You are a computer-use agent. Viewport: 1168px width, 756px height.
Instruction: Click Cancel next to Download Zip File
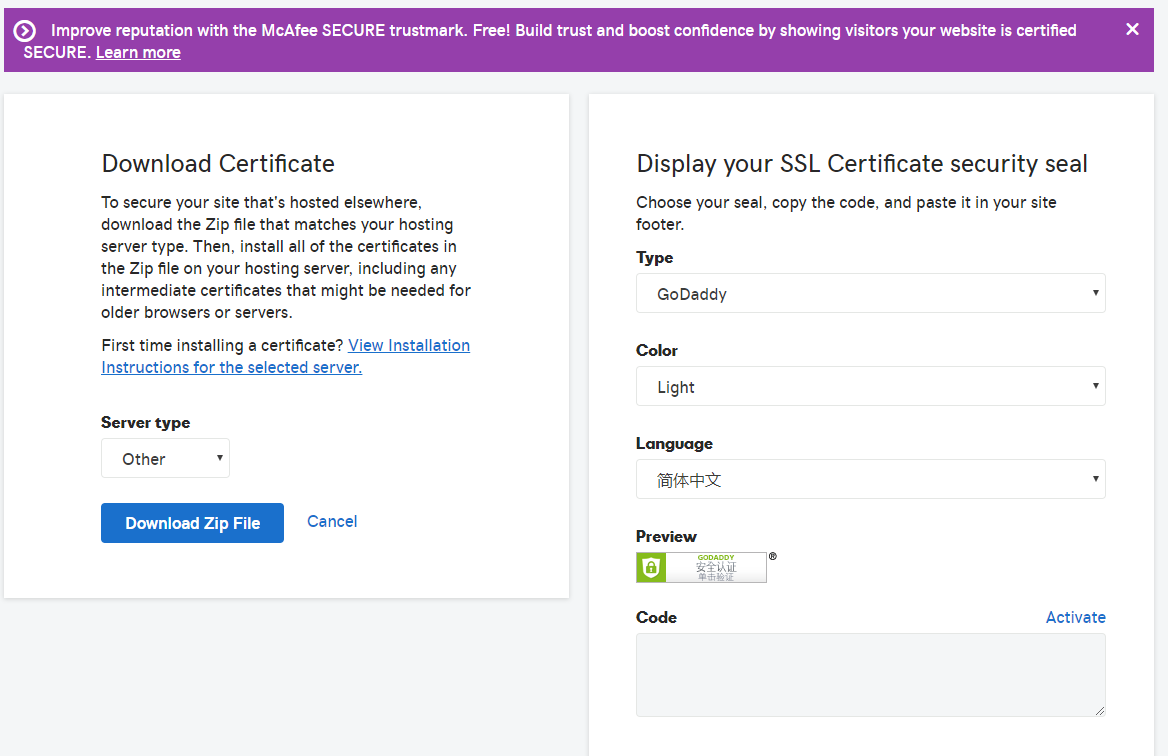pyautogui.click(x=332, y=521)
